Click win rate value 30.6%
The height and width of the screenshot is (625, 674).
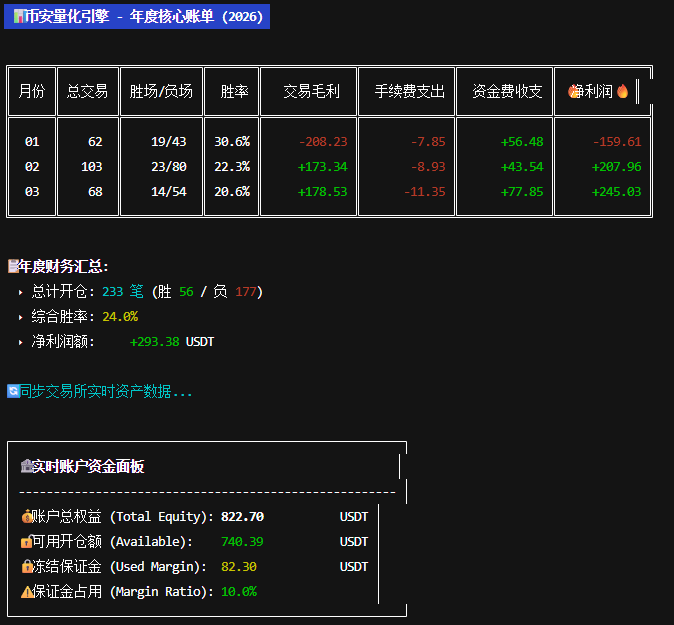pyautogui.click(x=232, y=141)
